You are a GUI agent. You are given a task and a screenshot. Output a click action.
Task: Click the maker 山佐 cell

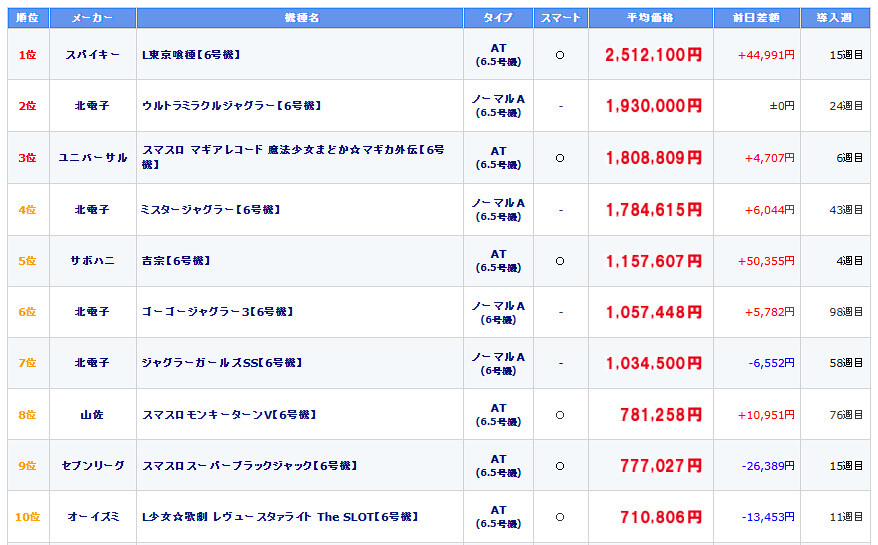coord(92,415)
